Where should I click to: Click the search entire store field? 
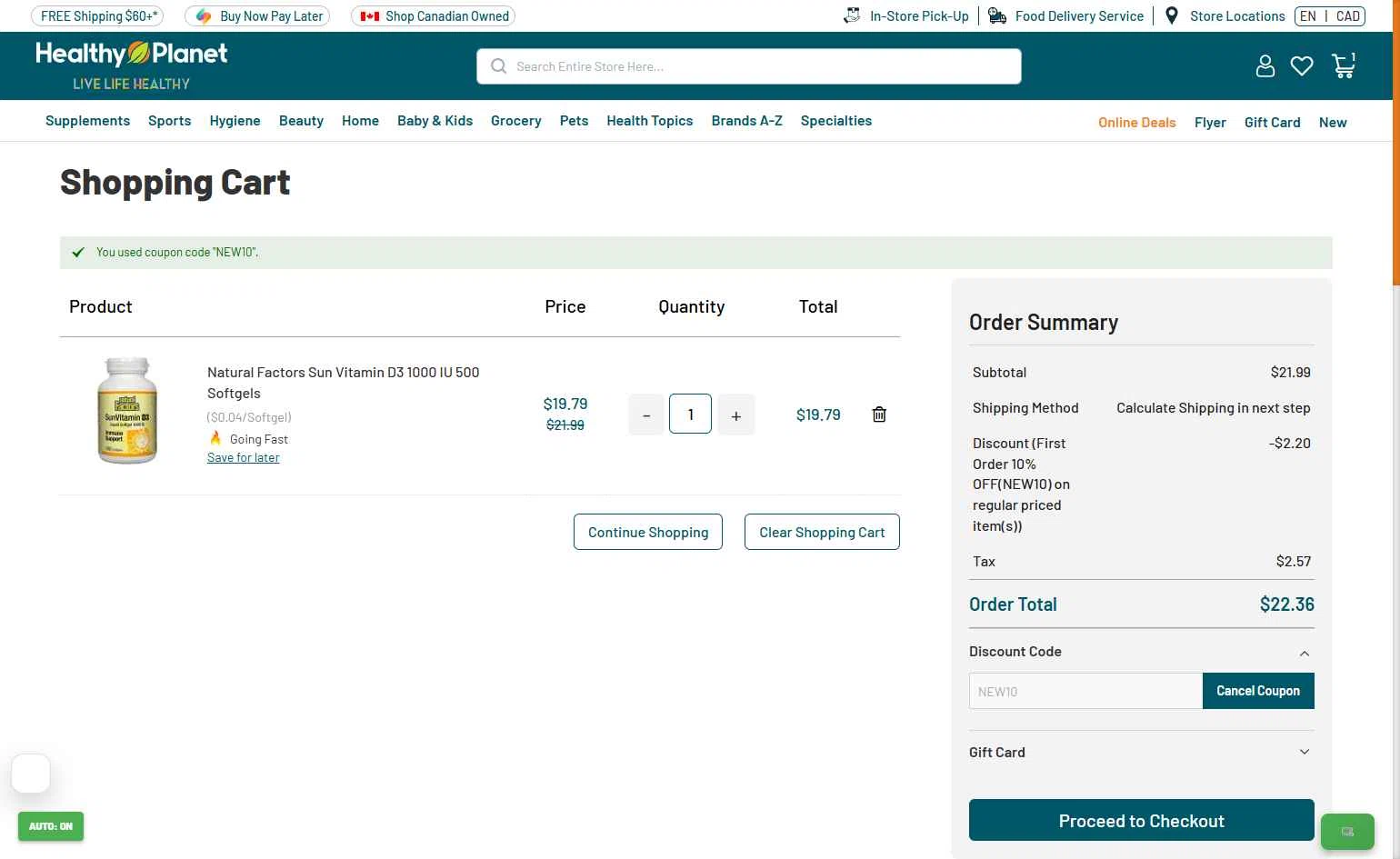749,66
